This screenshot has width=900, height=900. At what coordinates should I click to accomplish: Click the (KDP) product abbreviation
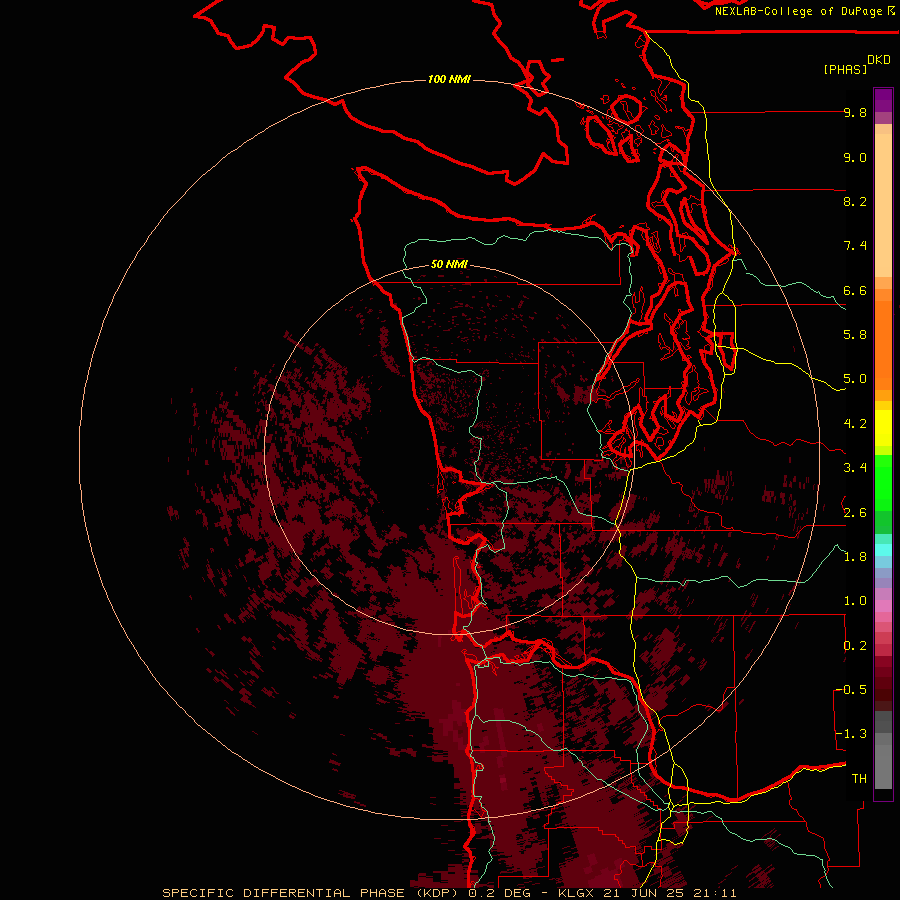coord(438,893)
